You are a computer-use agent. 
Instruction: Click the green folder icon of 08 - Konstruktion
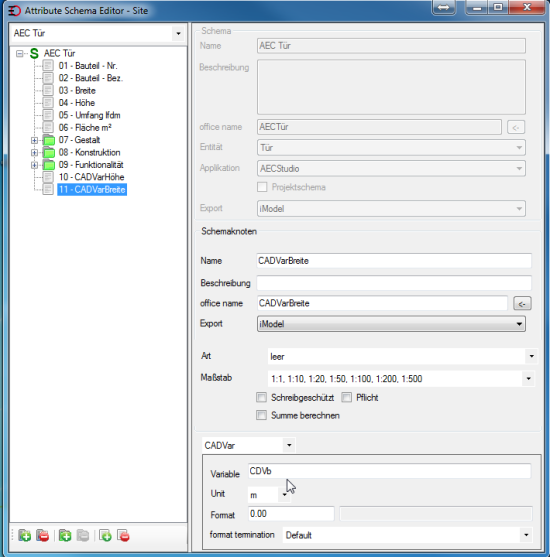point(49,153)
